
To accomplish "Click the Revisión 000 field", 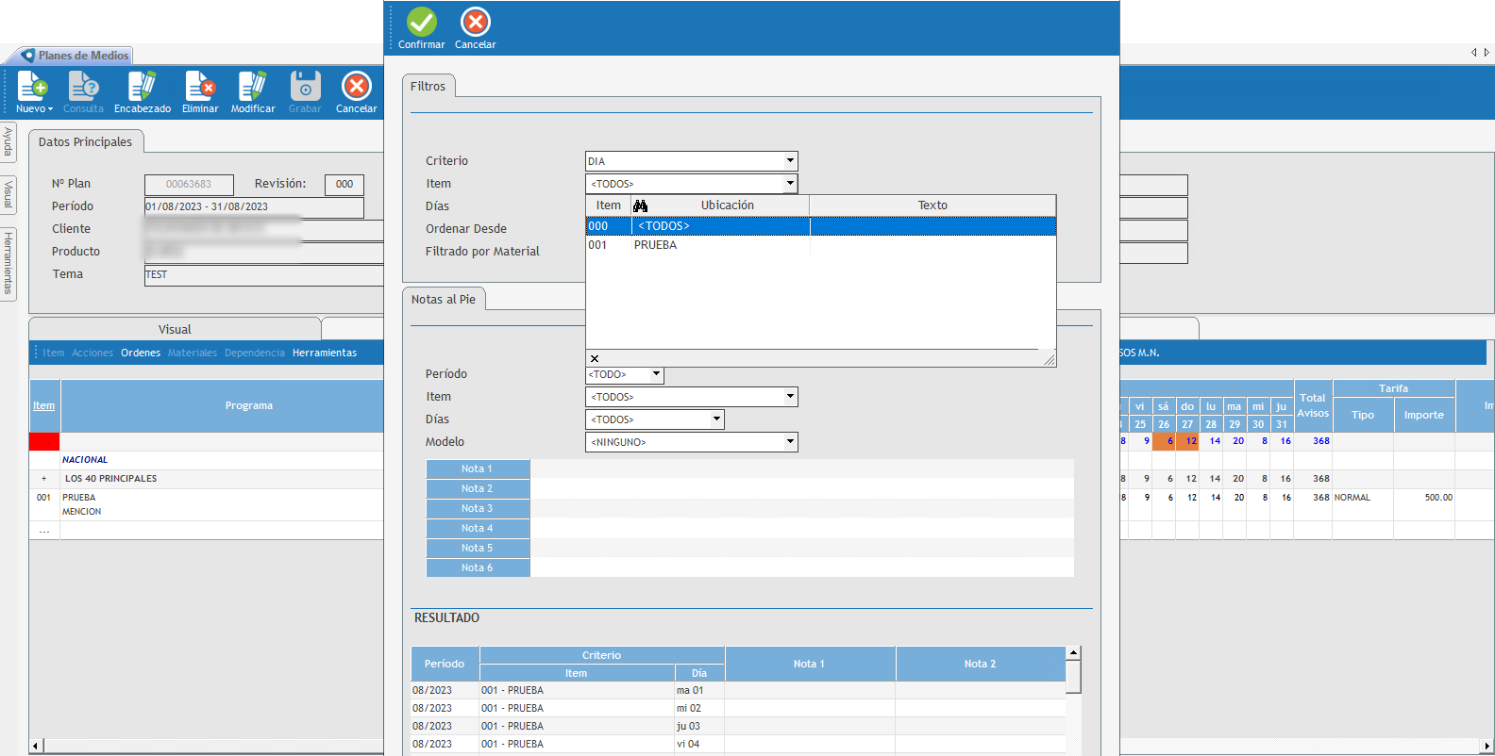I will [345, 185].
